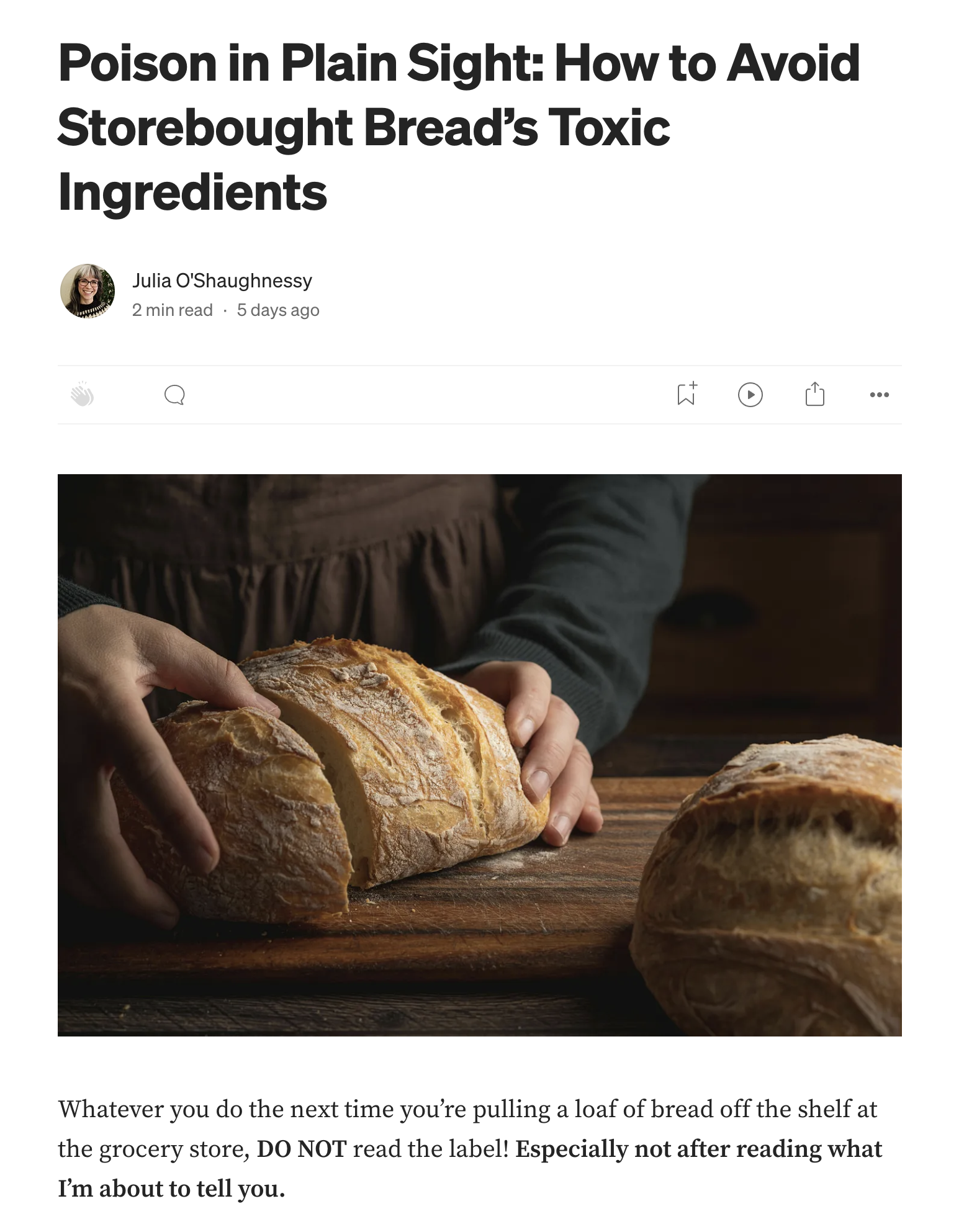Click bold 'Especially not after reading what'
The height and width of the screenshot is (1232, 964).
[699, 1149]
